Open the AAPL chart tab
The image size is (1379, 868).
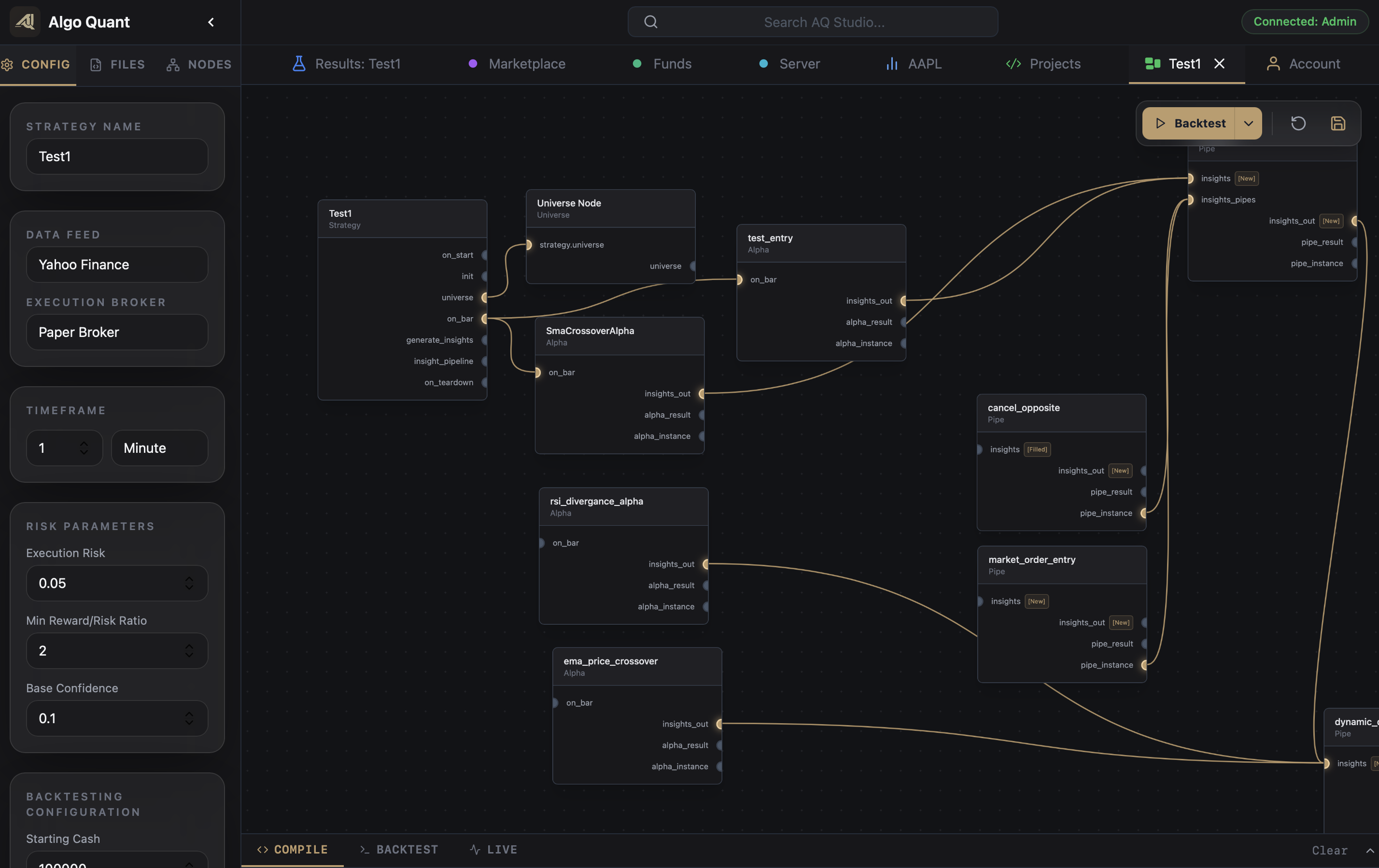coord(914,64)
